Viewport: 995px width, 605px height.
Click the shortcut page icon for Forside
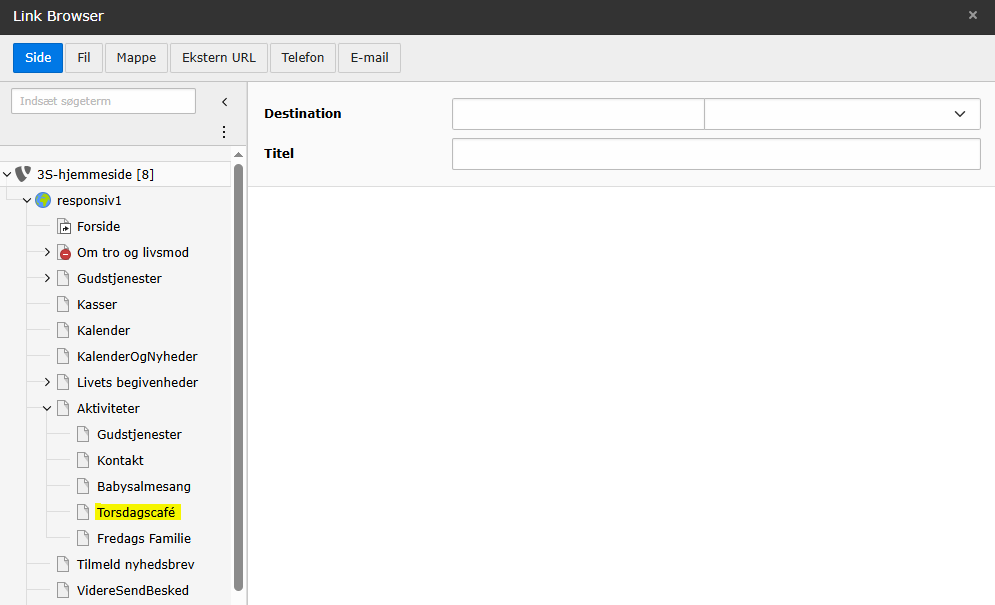(64, 227)
